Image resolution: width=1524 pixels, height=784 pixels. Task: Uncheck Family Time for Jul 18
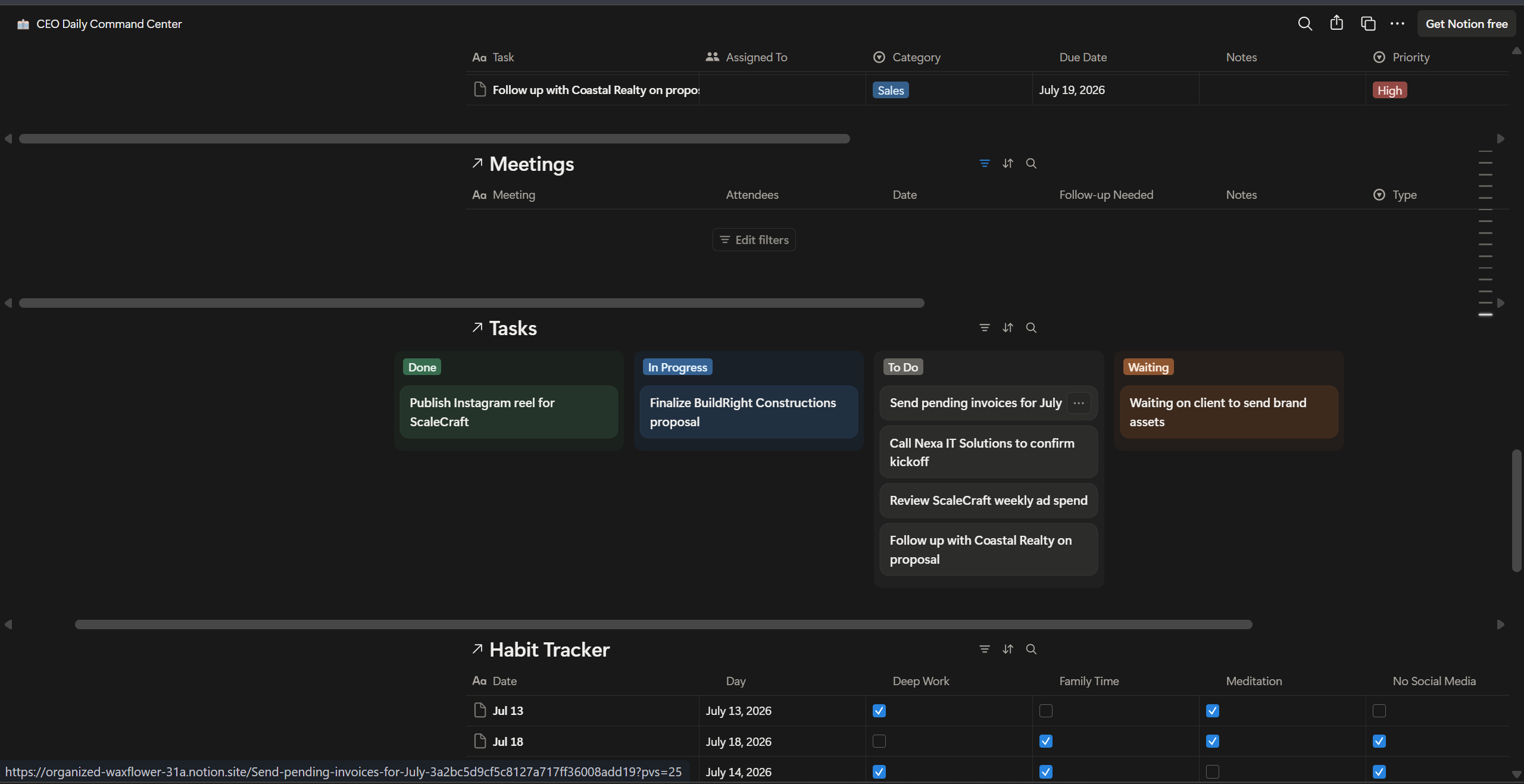pos(1045,741)
